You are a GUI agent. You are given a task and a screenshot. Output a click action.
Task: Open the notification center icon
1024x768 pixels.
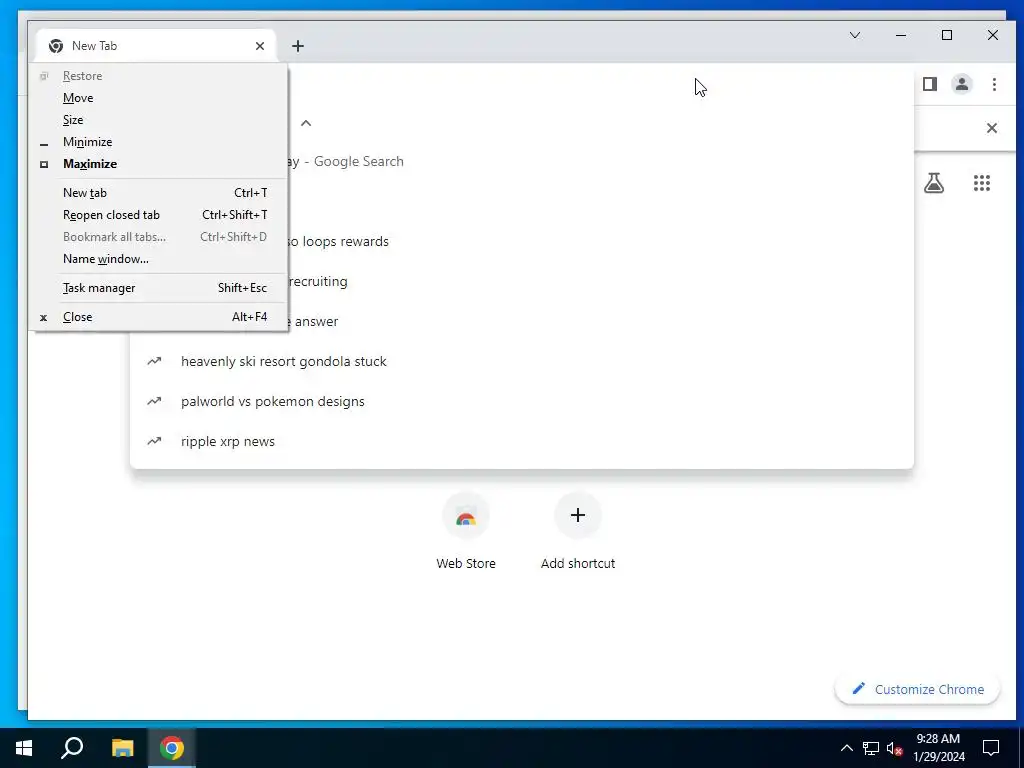coord(991,748)
